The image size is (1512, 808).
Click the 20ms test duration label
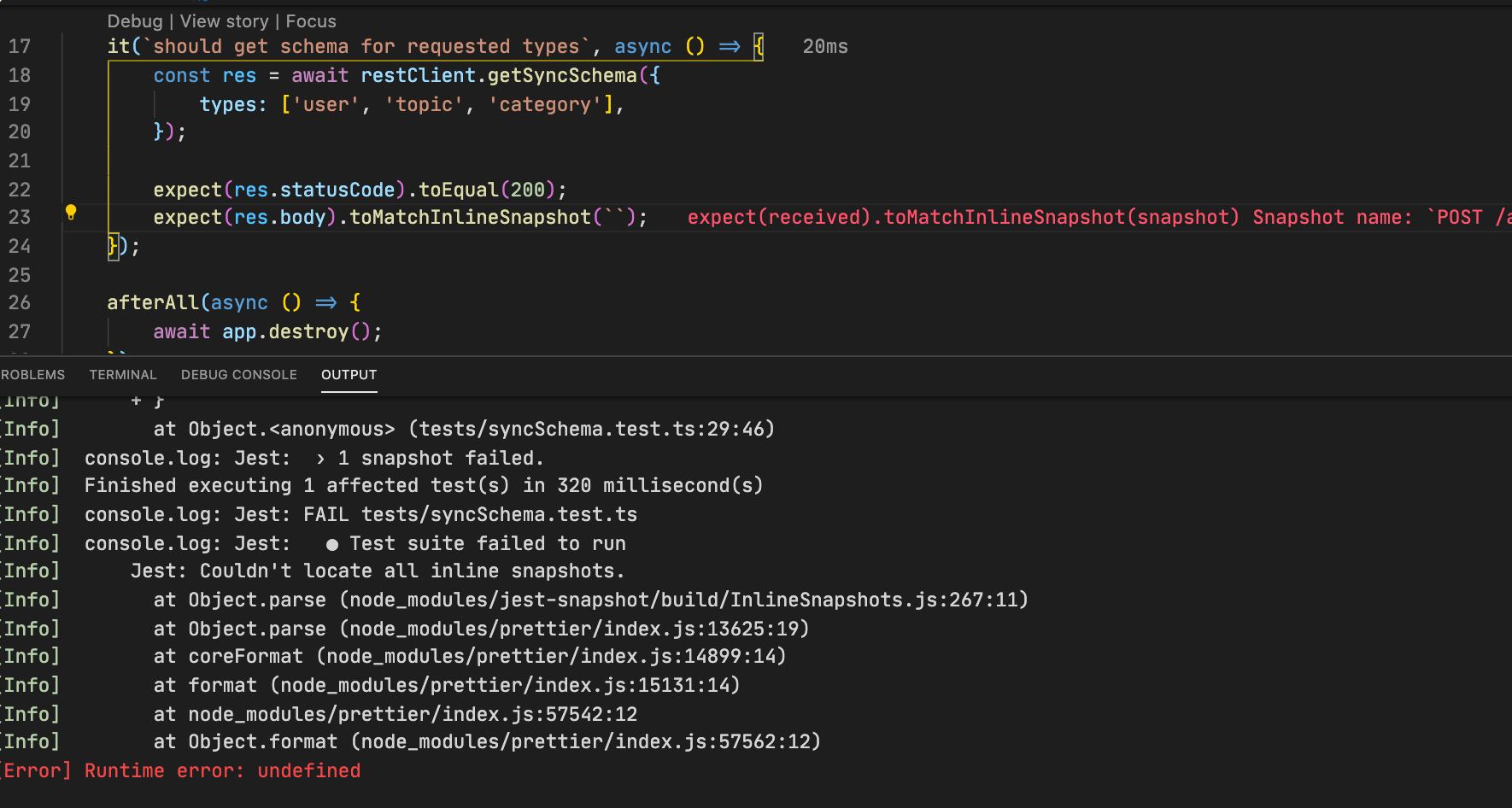tap(823, 46)
